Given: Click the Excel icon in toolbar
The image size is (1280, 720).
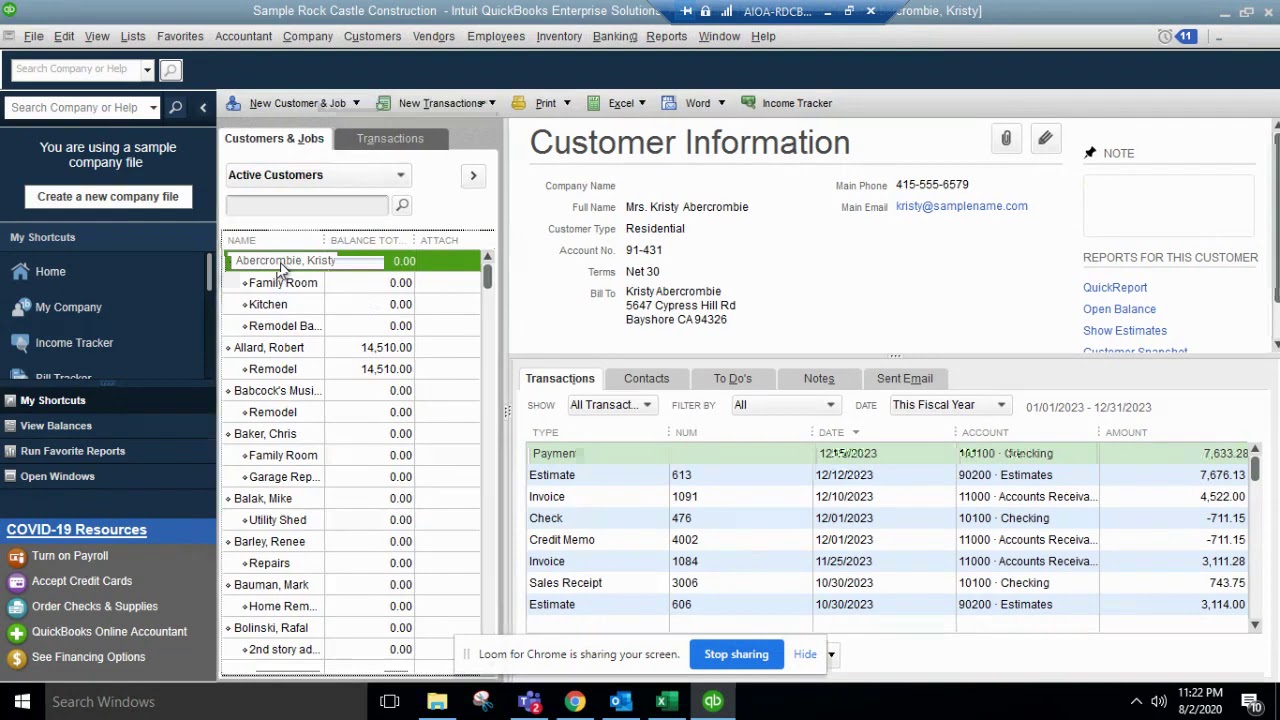Looking at the screenshot, I should click(594, 103).
